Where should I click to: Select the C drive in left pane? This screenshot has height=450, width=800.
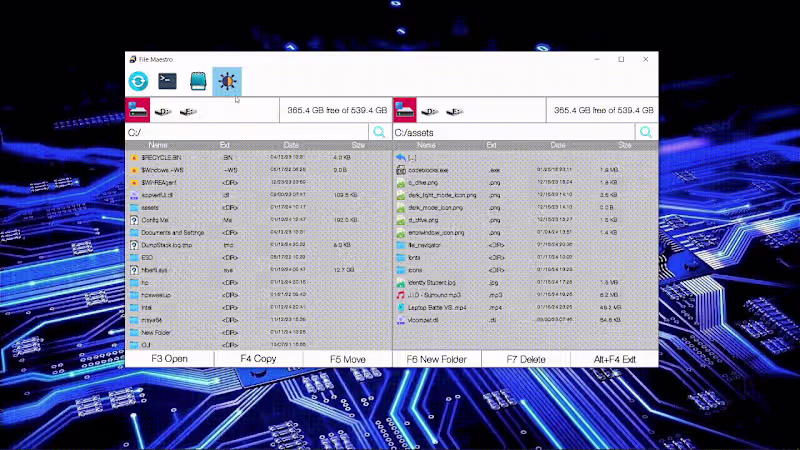click(138, 110)
